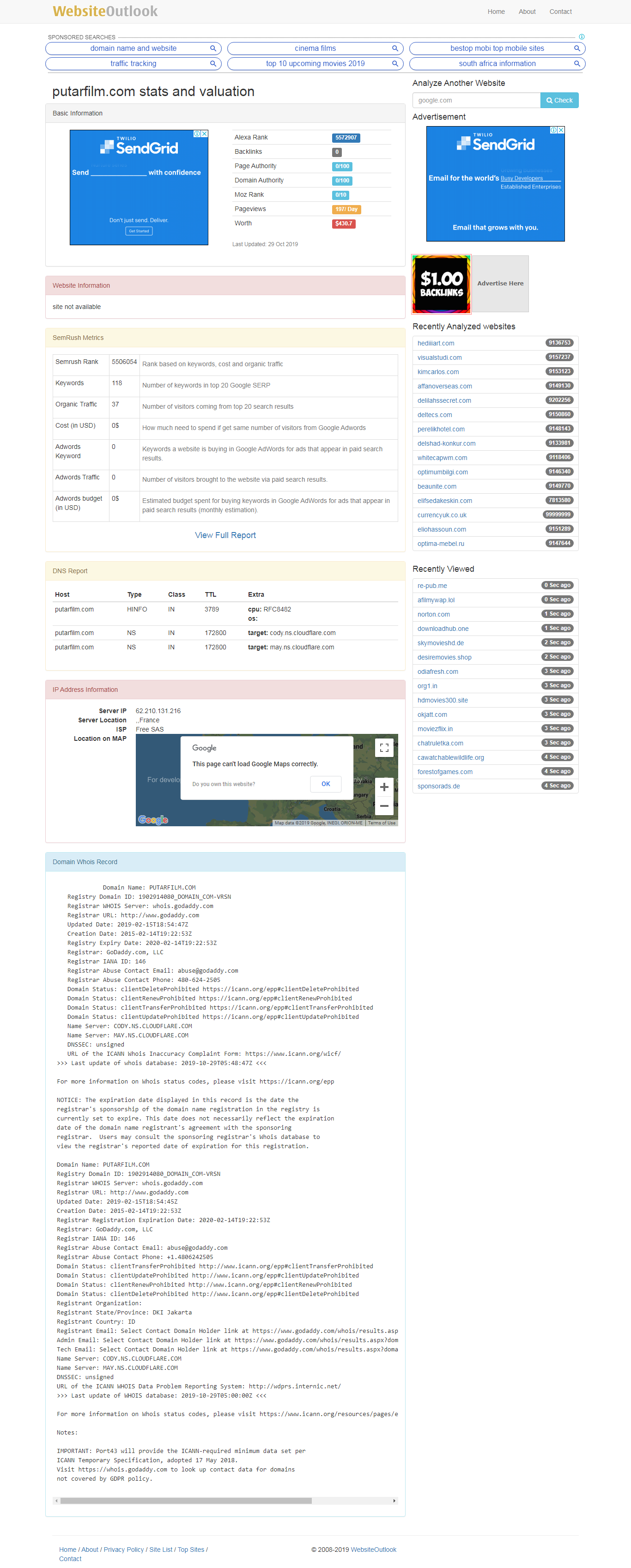Click Pageviews 197/ Day badge
This screenshot has height=1568, width=631.
click(x=346, y=209)
